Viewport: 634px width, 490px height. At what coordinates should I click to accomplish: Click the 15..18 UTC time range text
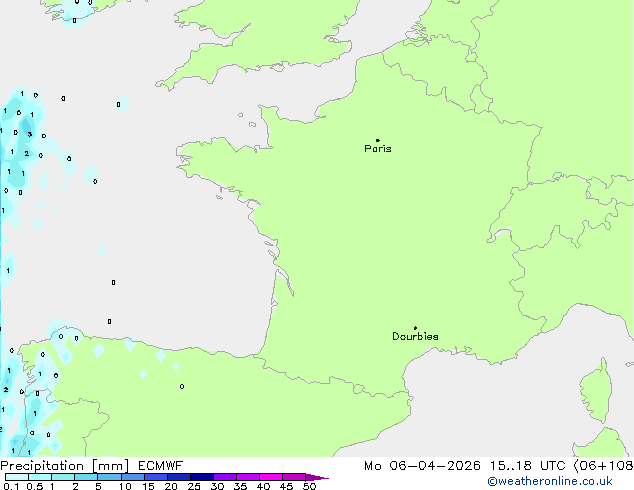coord(531,466)
